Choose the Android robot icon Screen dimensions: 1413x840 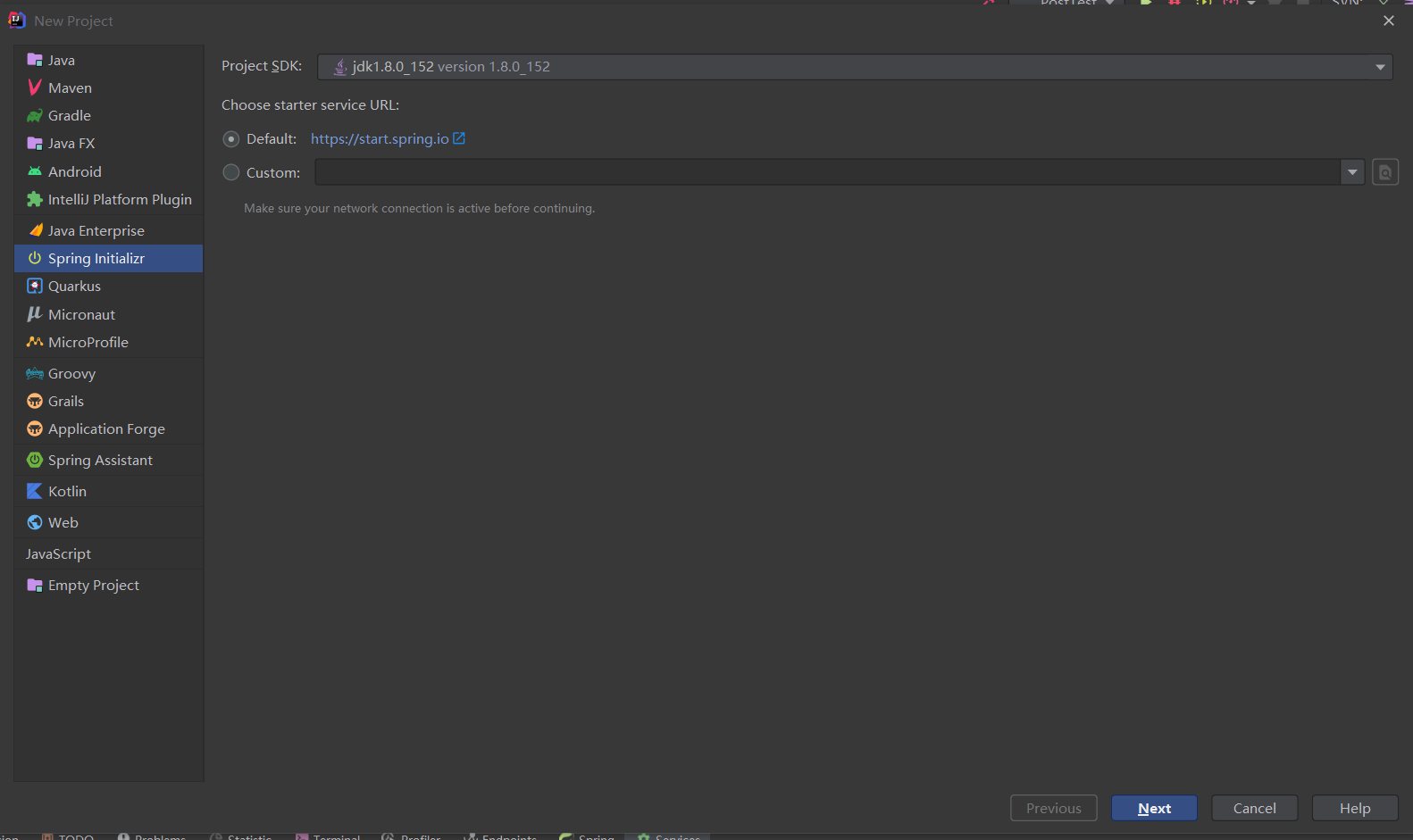pyautogui.click(x=35, y=171)
